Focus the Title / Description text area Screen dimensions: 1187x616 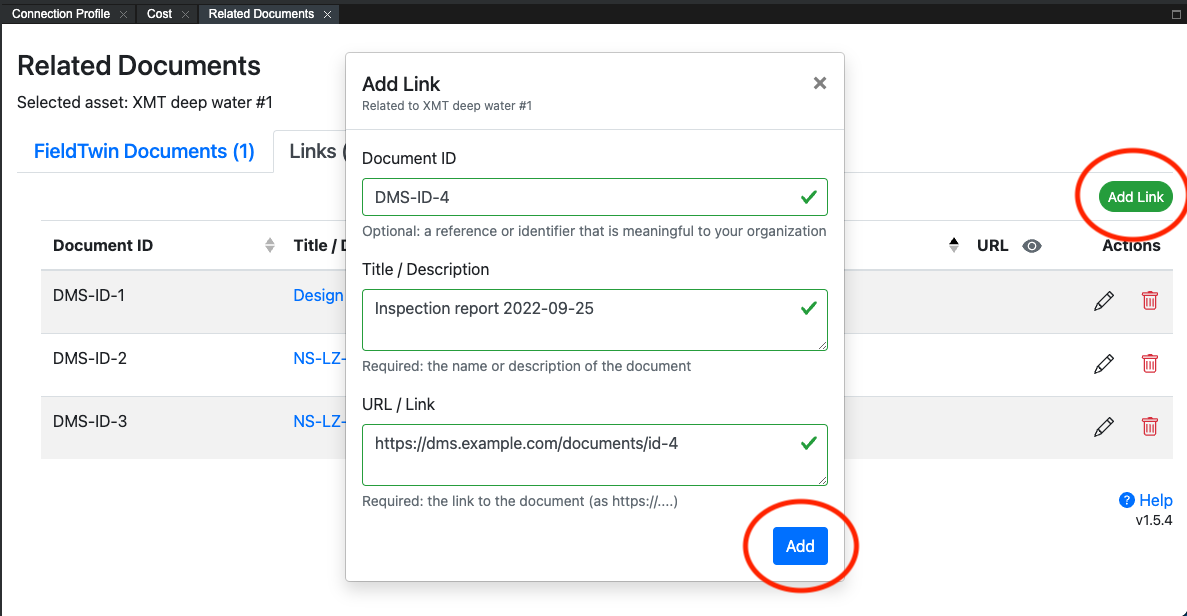click(594, 319)
